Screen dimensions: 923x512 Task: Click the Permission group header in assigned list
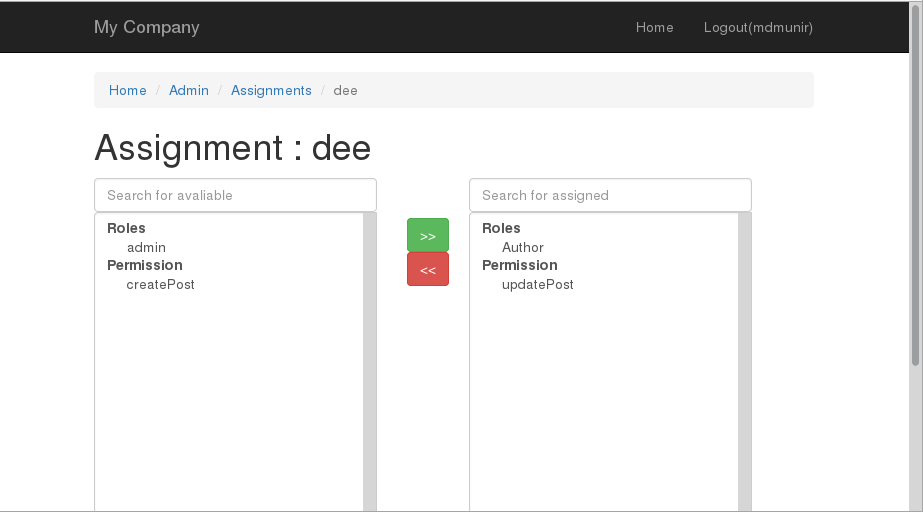coord(519,265)
